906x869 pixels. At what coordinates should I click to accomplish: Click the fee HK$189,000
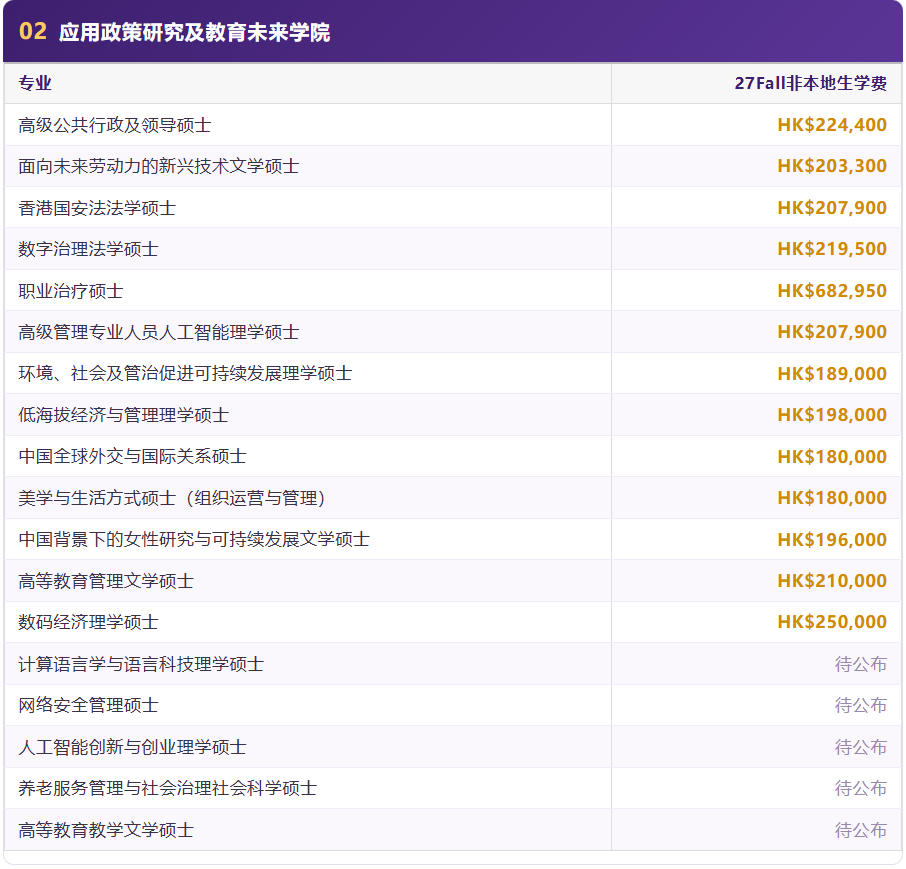tap(832, 374)
